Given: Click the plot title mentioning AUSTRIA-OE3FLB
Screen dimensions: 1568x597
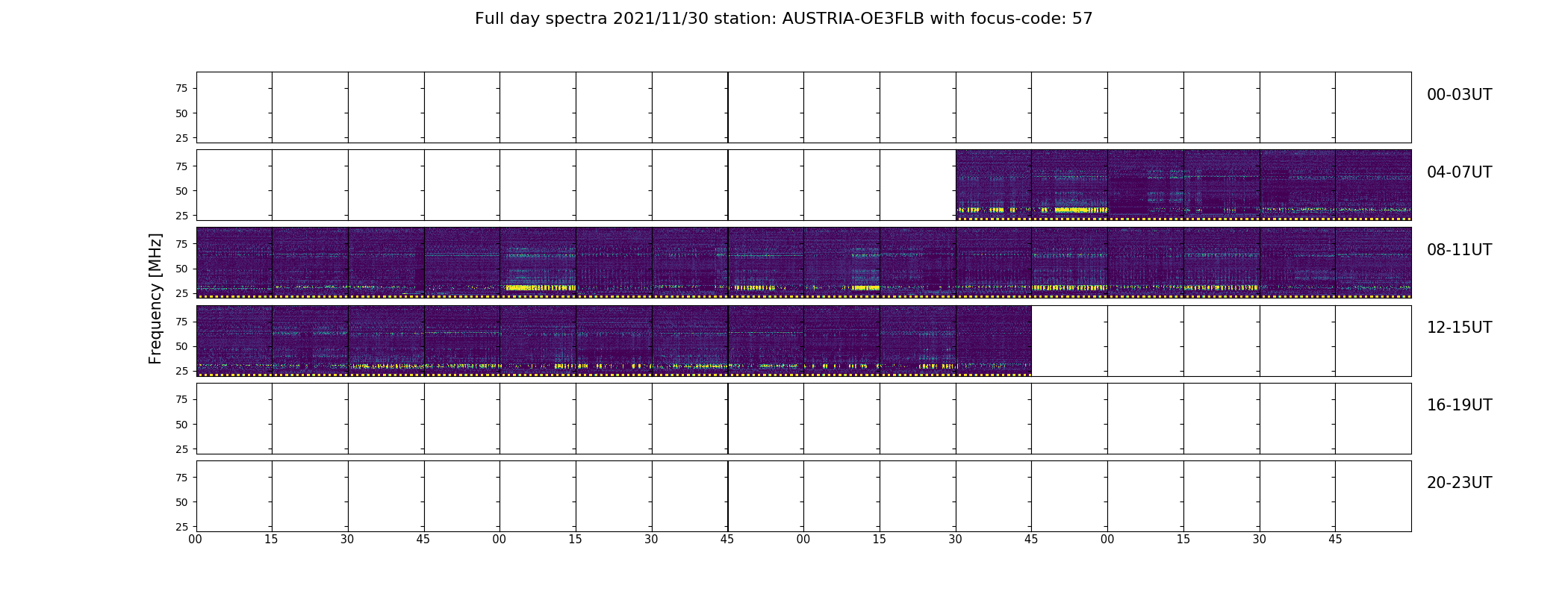Looking at the screenshot, I should (x=783, y=19).
